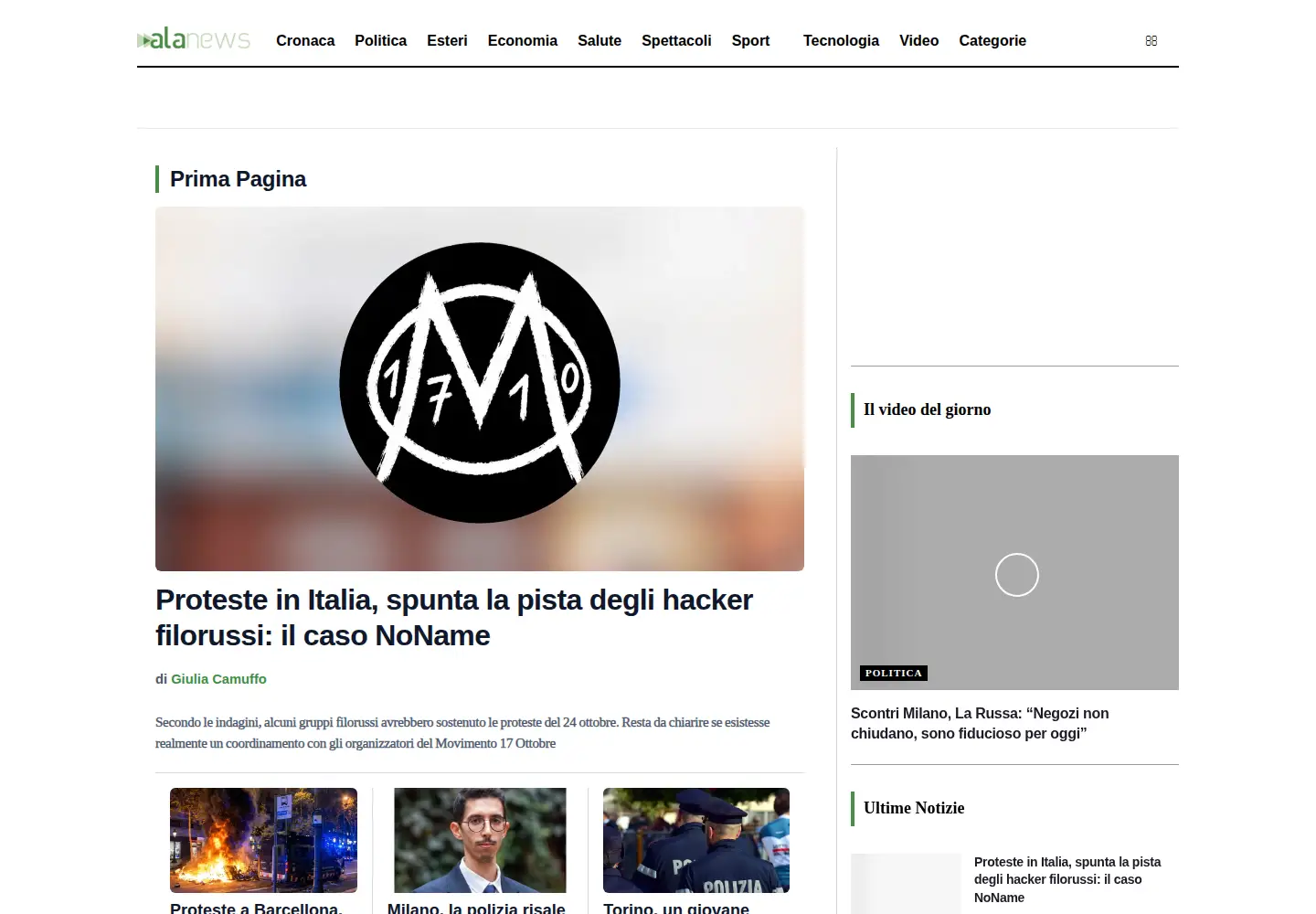Go to Spettacoli

(676, 40)
